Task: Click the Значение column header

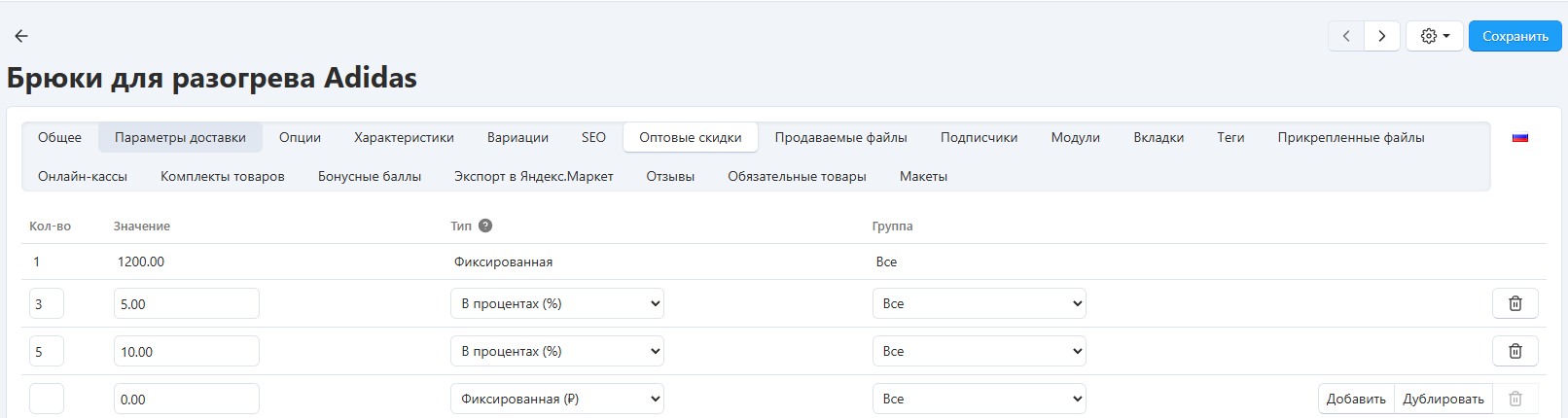Action: click(142, 226)
